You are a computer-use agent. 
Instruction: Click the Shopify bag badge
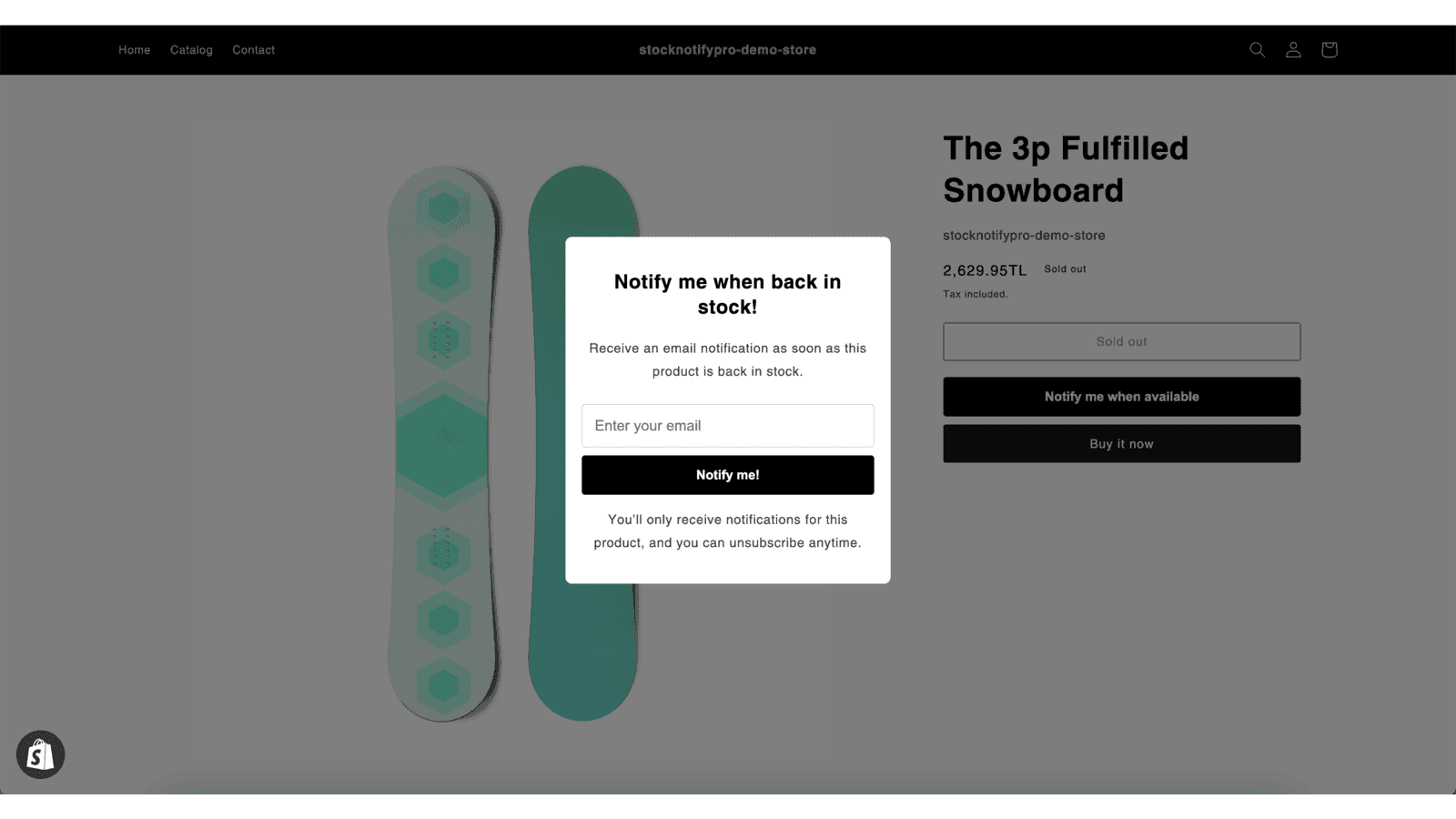click(40, 754)
